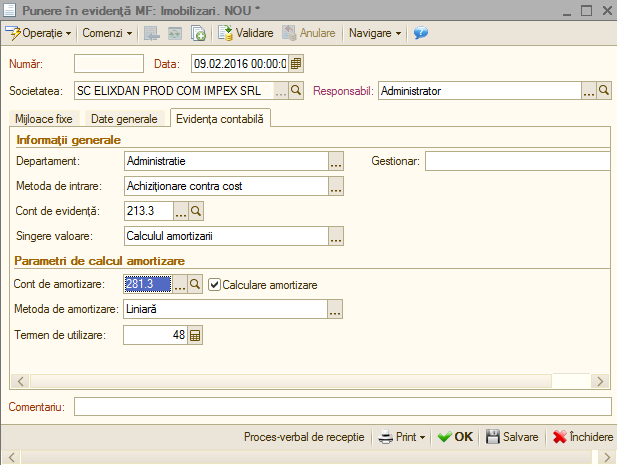Image resolution: width=617 pixels, height=465 pixels.
Task: Switch to the Mijloace fixe tab
Action: [44, 119]
